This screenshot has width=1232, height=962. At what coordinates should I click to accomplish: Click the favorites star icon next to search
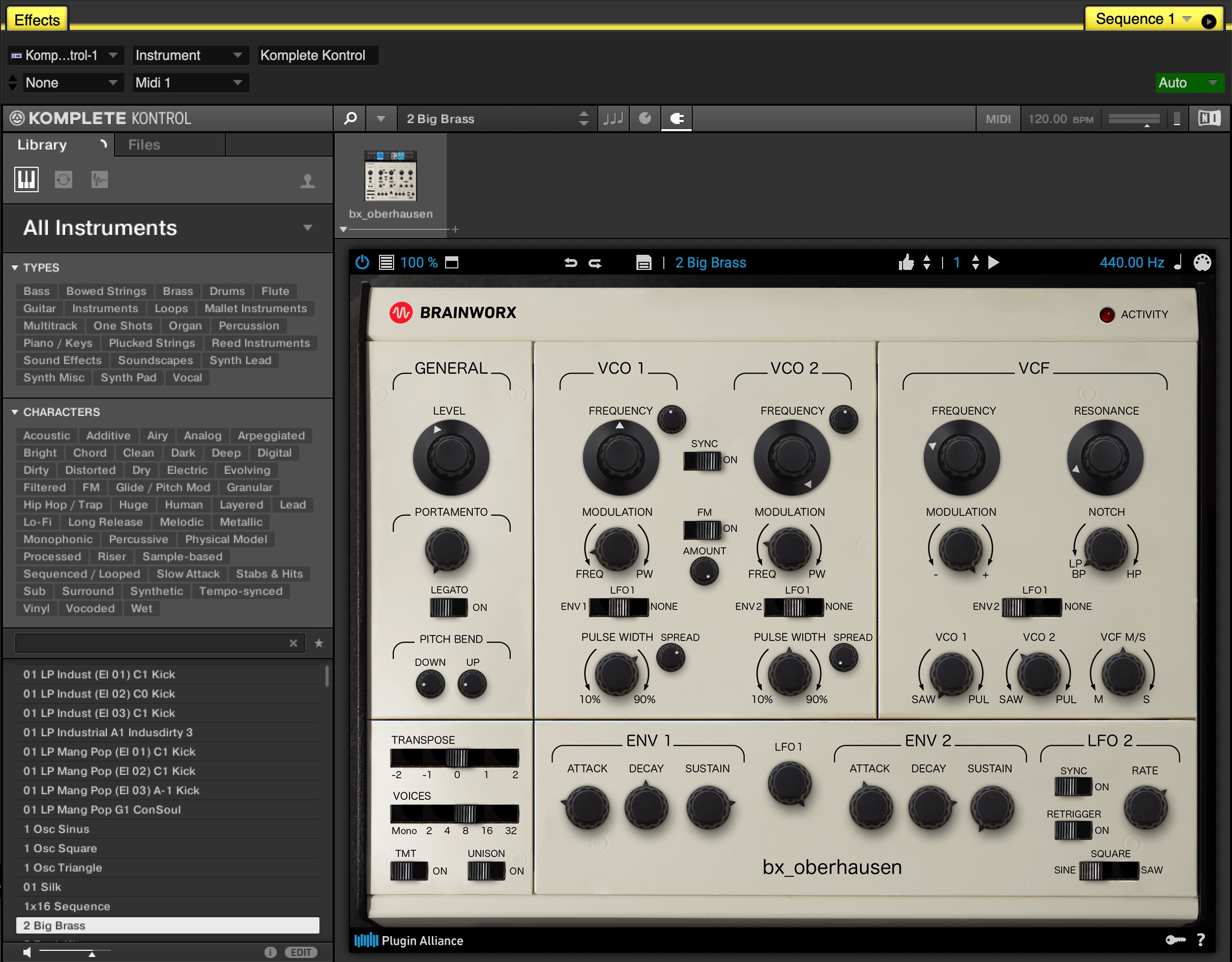coord(319,643)
